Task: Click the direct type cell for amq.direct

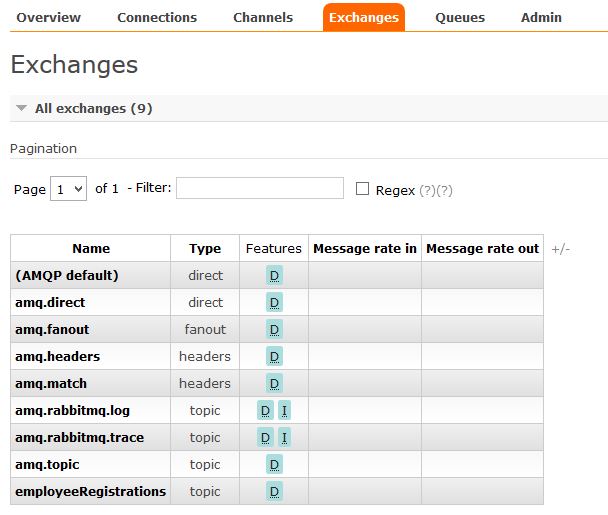Action: point(206,302)
